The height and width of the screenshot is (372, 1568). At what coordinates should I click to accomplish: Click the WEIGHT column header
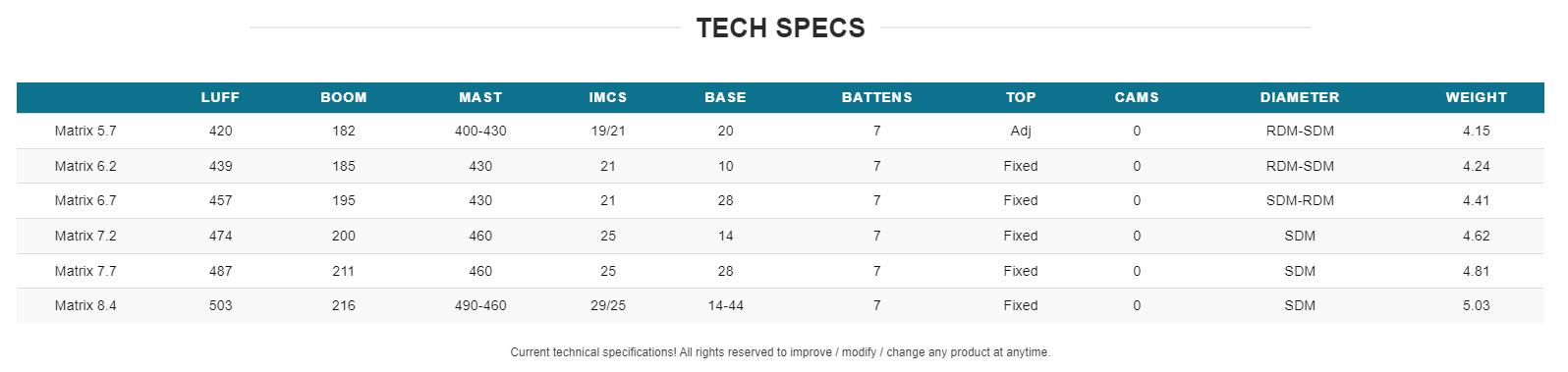click(x=1476, y=97)
